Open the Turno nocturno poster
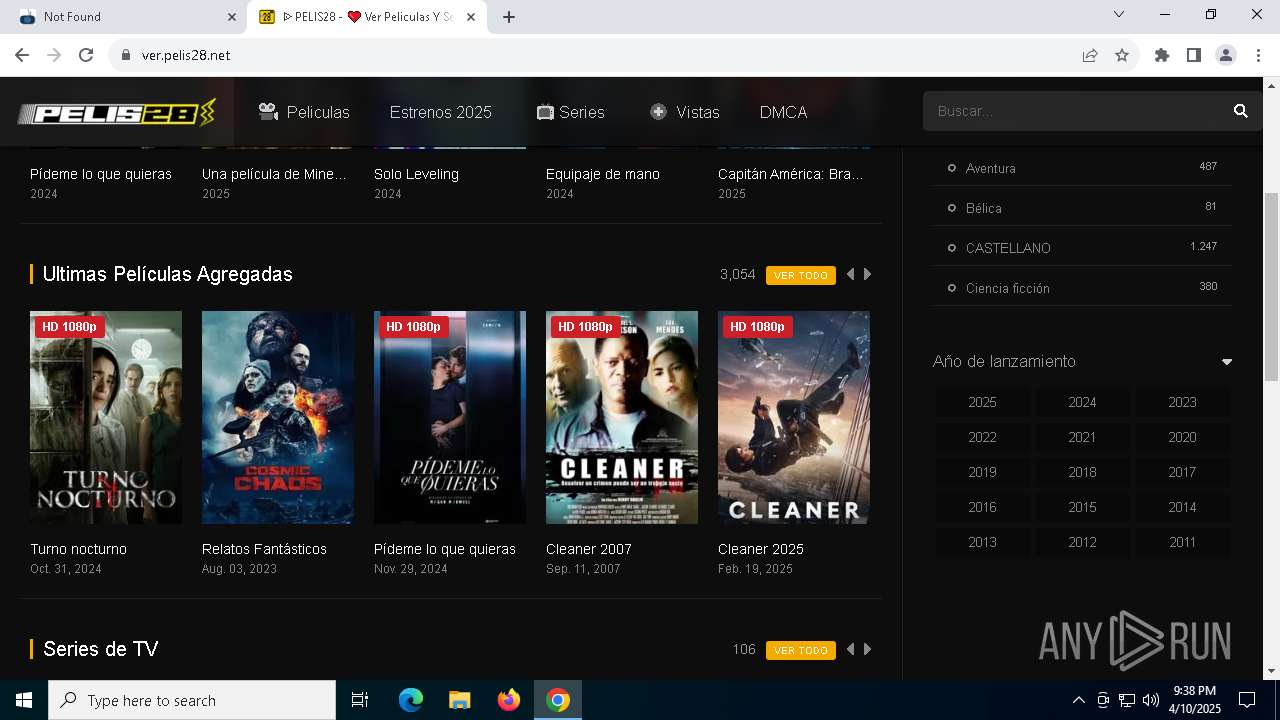The height and width of the screenshot is (720, 1280). 106,417
